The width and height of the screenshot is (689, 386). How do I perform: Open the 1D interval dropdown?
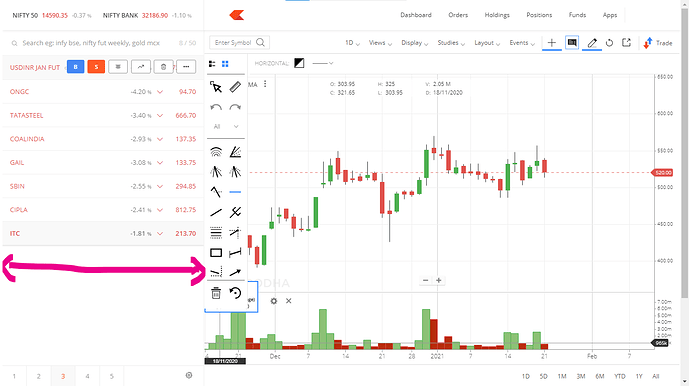pos(352,43)
